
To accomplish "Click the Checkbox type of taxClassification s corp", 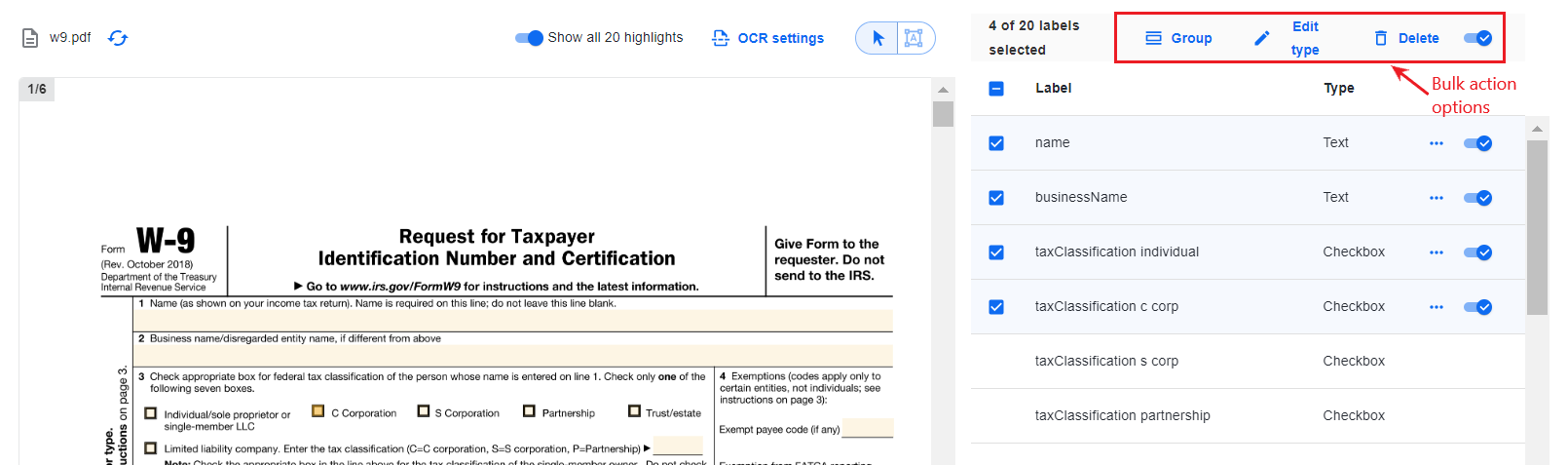I will pos(1354,361).
